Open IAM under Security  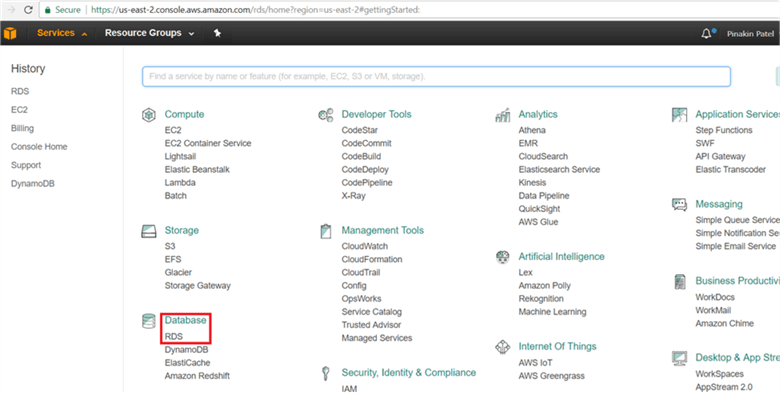[349, 389]
